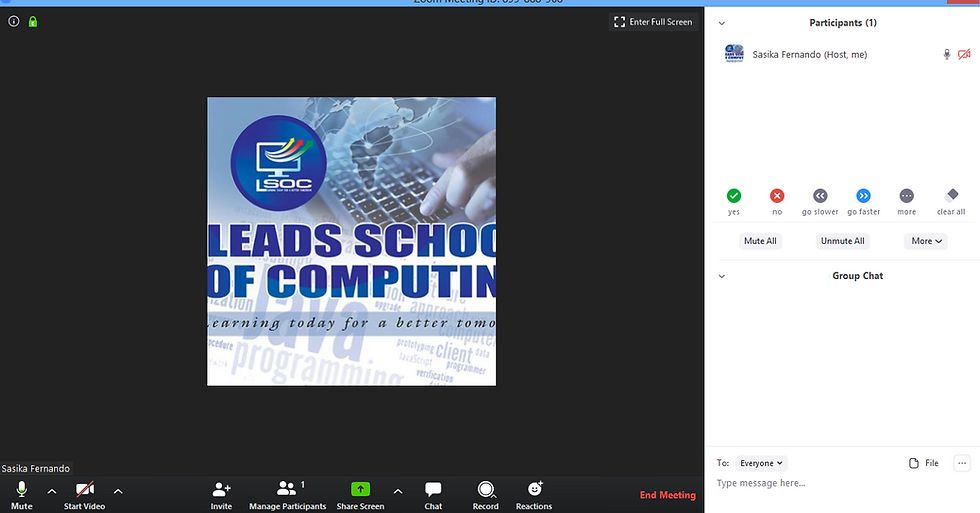Click the Participants (1) header
Viewport: 980px width, 513px height.
tap(842, 23)
